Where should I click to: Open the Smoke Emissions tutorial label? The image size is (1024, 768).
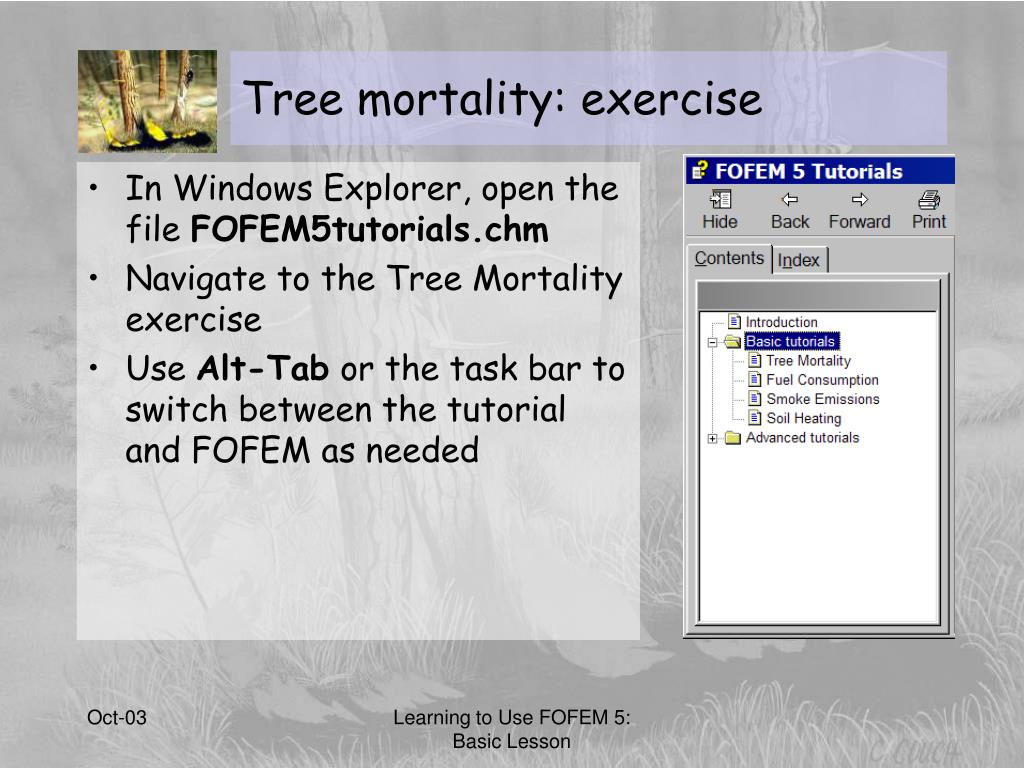tap(823, 398)
